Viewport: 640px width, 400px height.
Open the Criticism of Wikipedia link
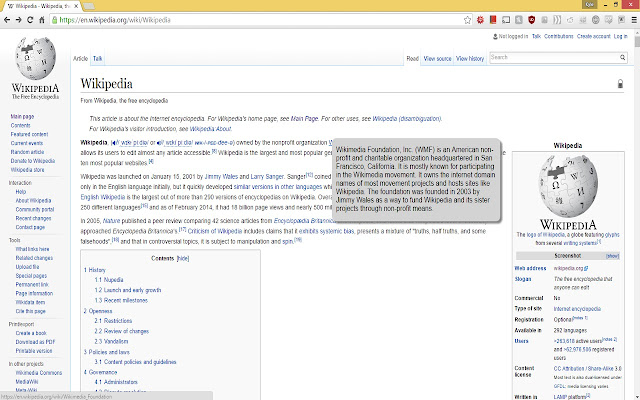(x=215, y=231)
